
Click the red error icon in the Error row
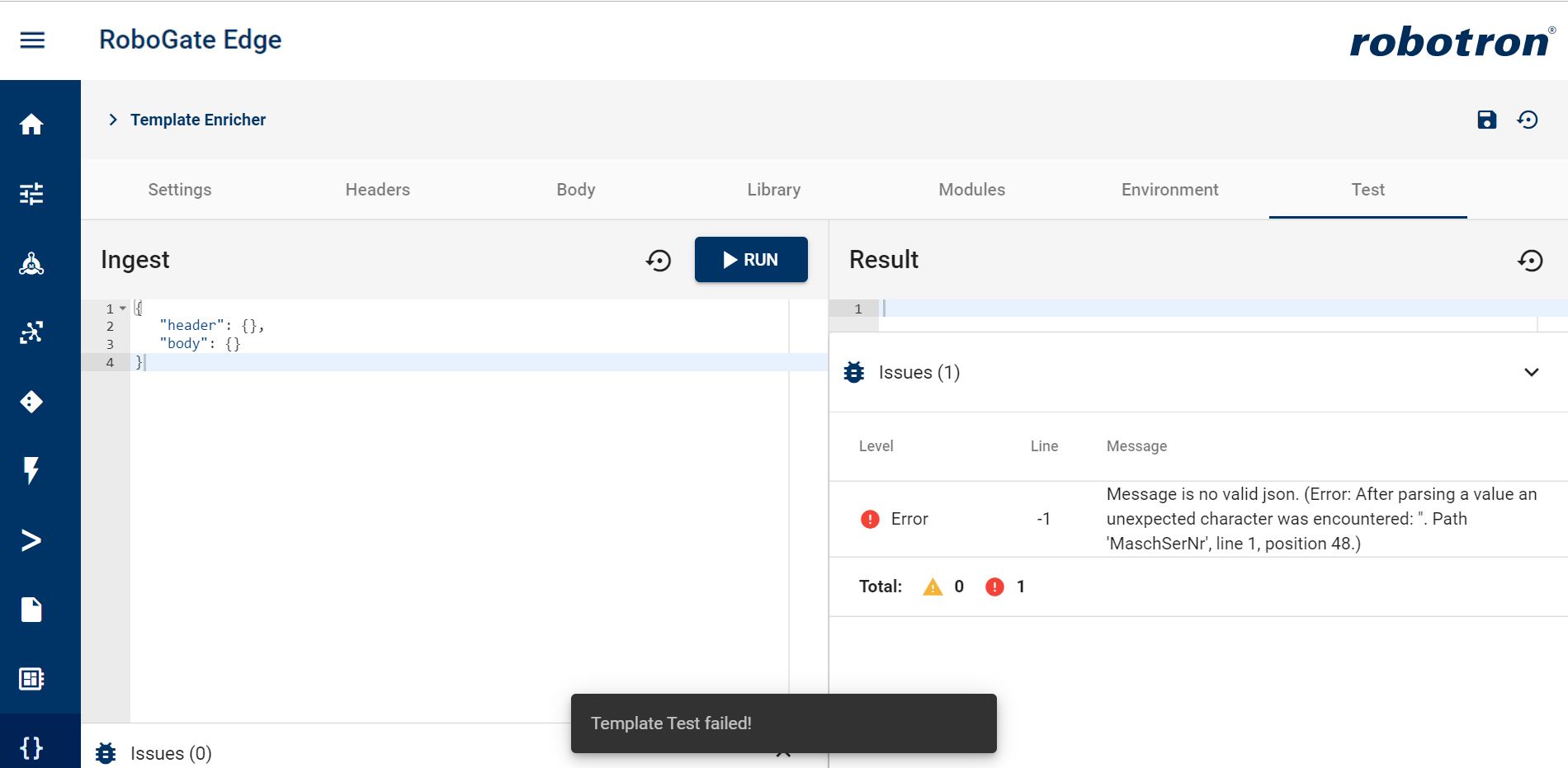(x=870, y=519)
